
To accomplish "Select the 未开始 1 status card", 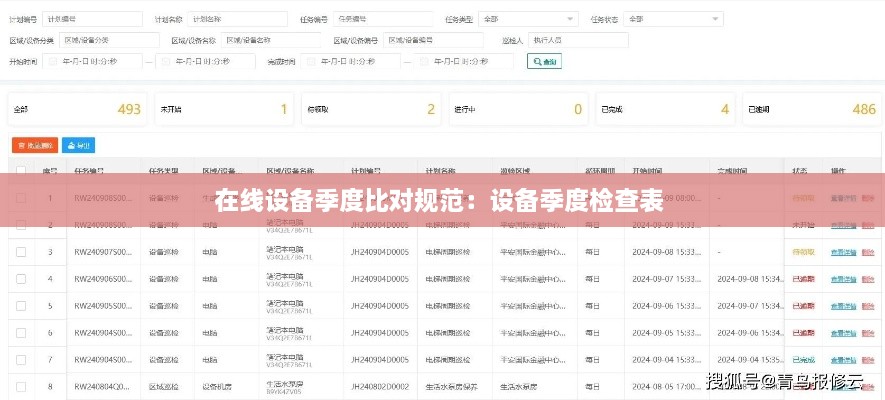I will [224, 109].
